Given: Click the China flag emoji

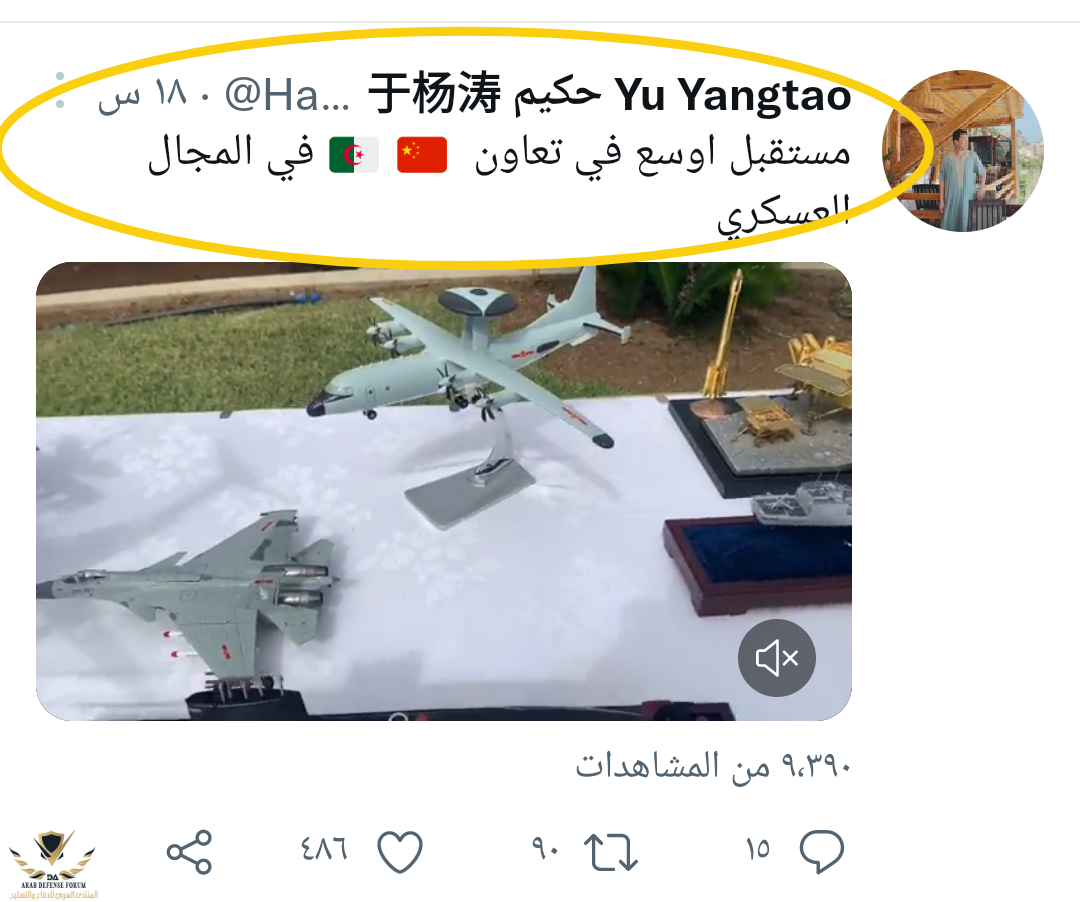Looking at the screenshot, I should click(x=422, y=154).
